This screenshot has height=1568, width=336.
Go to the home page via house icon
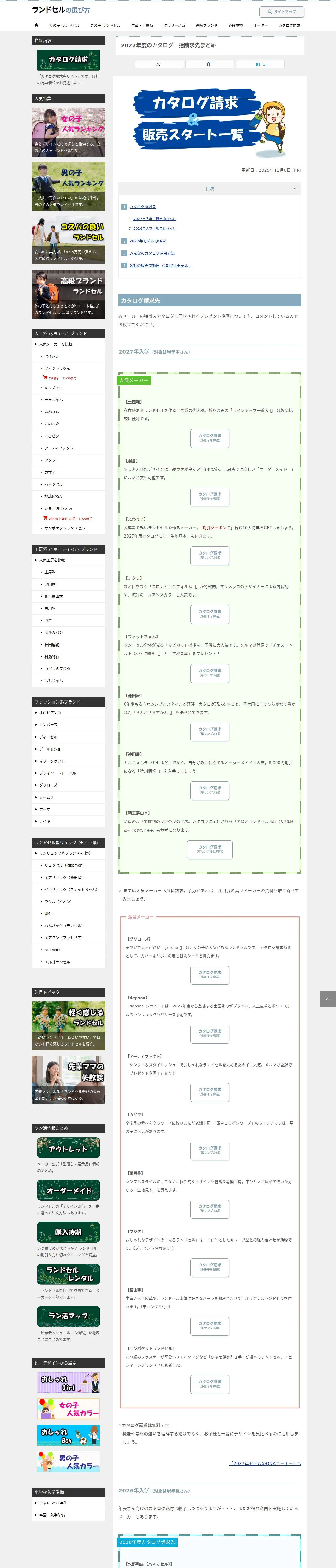[37, 25]
